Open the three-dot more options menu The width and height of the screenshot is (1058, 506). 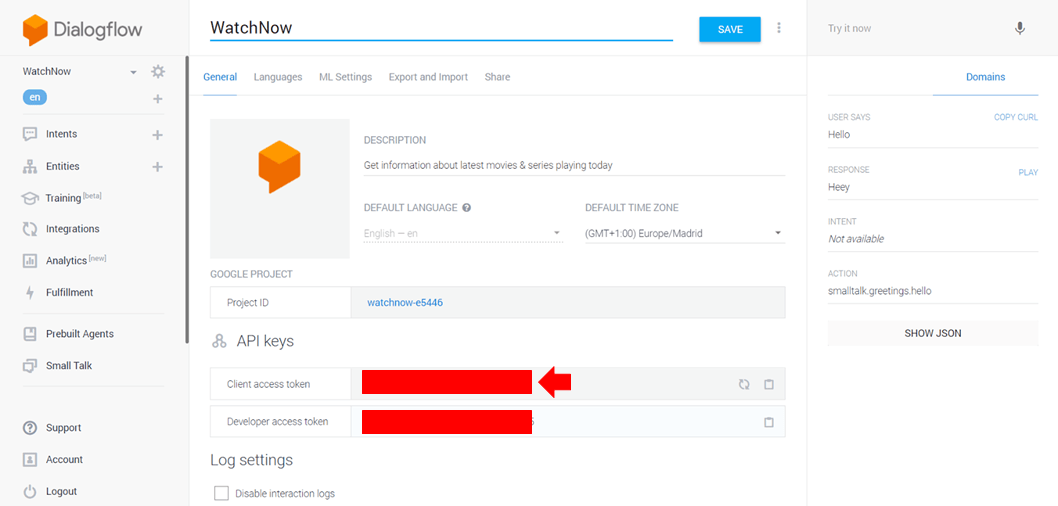coord(779,28)
